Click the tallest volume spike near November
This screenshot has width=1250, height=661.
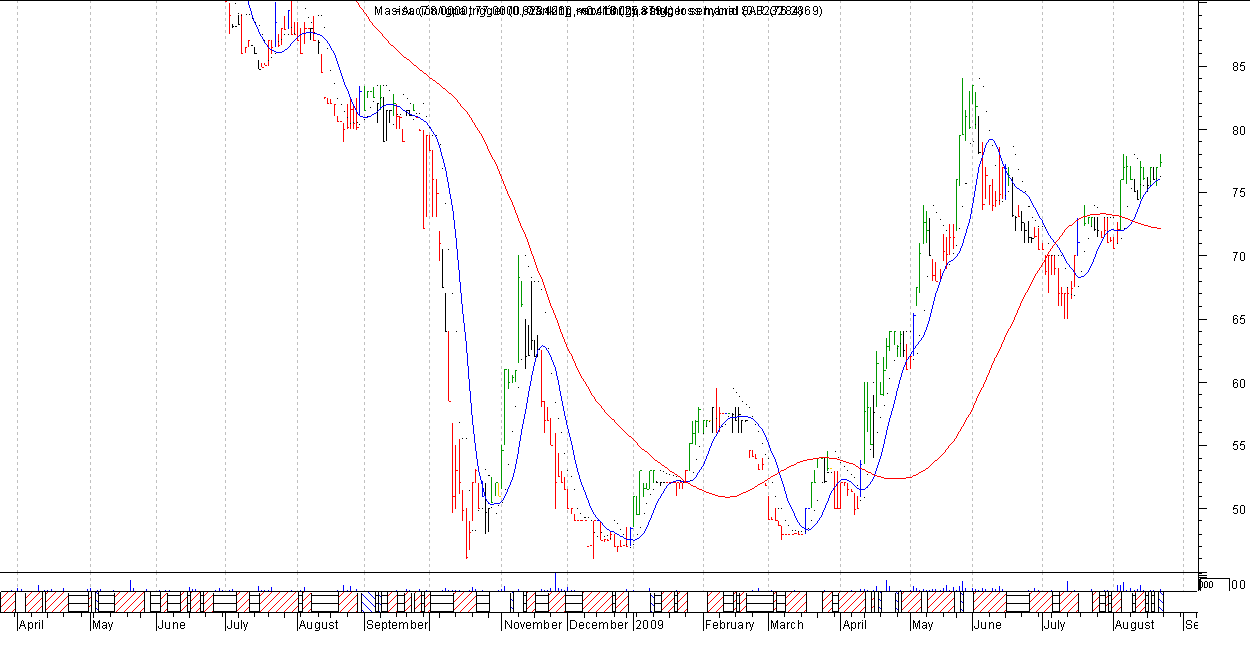555,581
